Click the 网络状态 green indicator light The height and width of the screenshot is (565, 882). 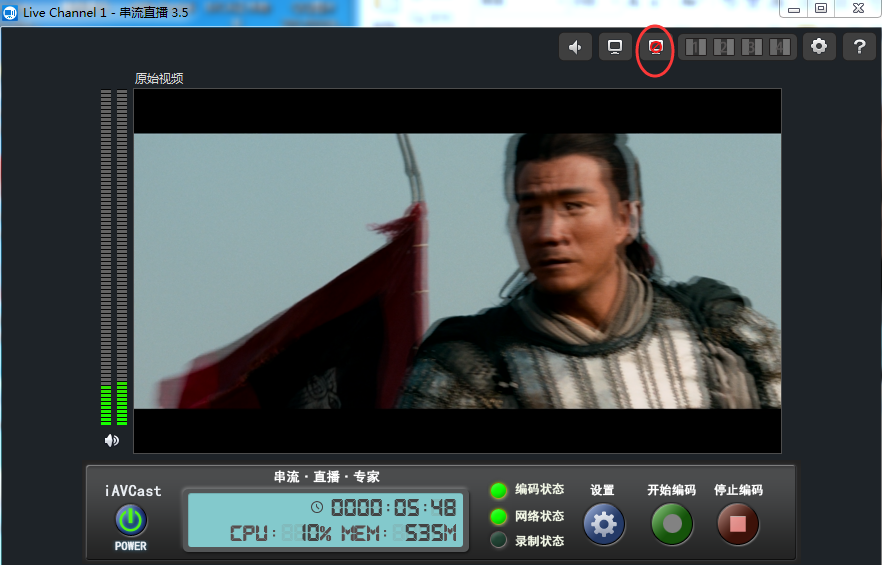pos(498,517)
